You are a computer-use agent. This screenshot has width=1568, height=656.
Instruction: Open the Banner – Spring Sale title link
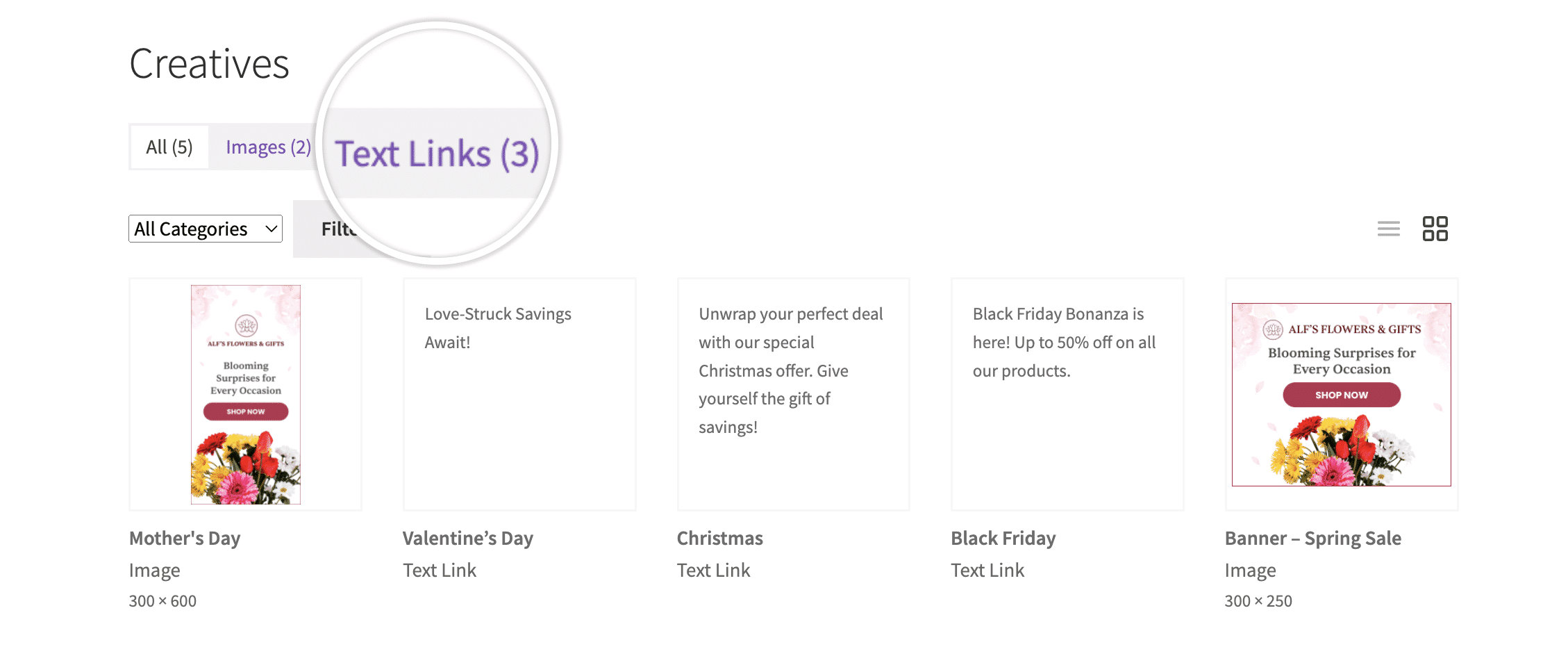[x=1313, y=539]
